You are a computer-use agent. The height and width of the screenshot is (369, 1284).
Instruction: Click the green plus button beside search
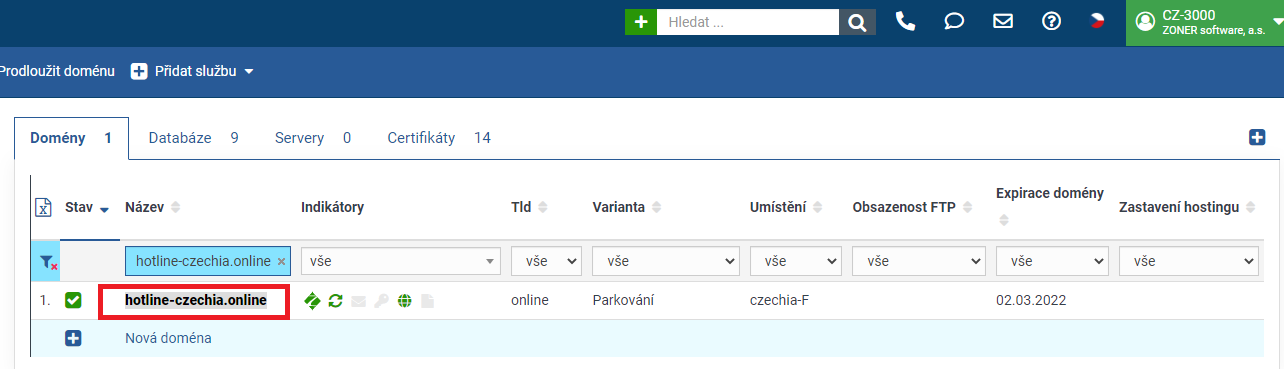point(641,22)
